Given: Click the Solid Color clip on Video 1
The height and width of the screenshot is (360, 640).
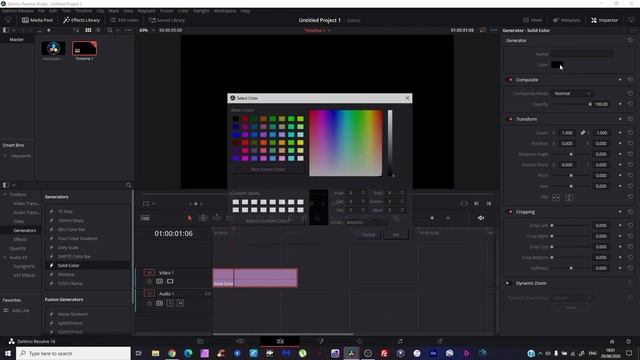Looking at the screenshot, I should pyautogui.click(x=255, y=278).
